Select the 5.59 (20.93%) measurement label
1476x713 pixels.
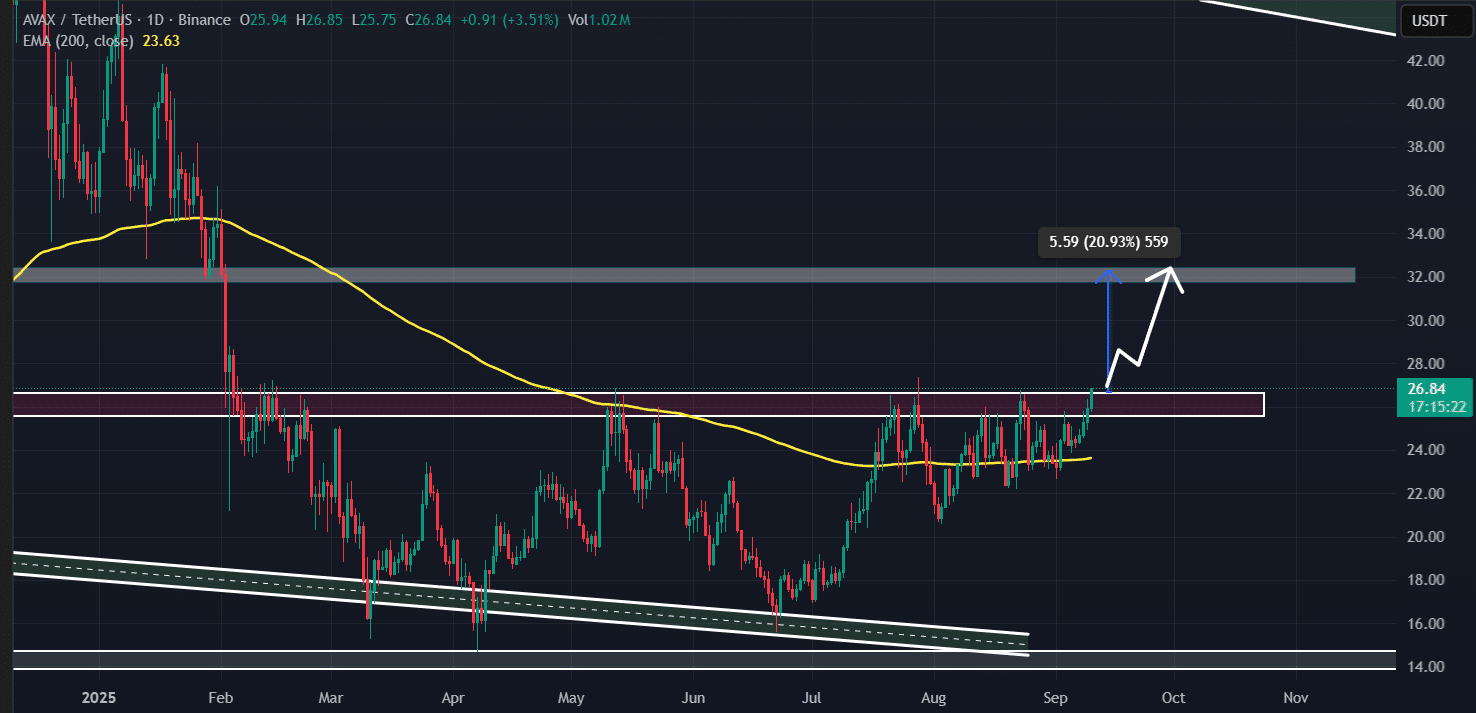coord(1108,242)
